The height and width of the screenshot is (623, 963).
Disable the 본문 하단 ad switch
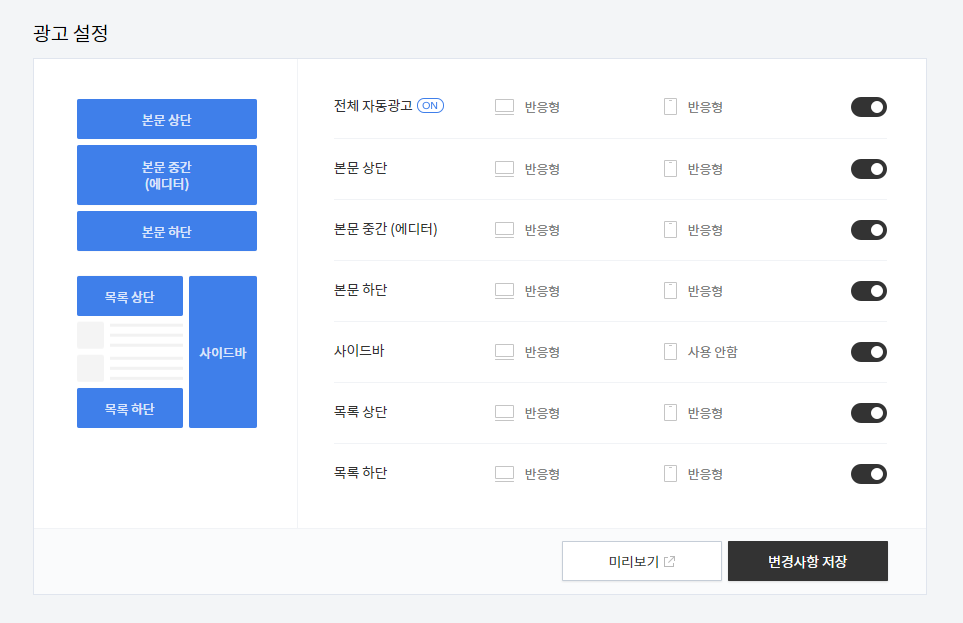(x=868, y=291)
